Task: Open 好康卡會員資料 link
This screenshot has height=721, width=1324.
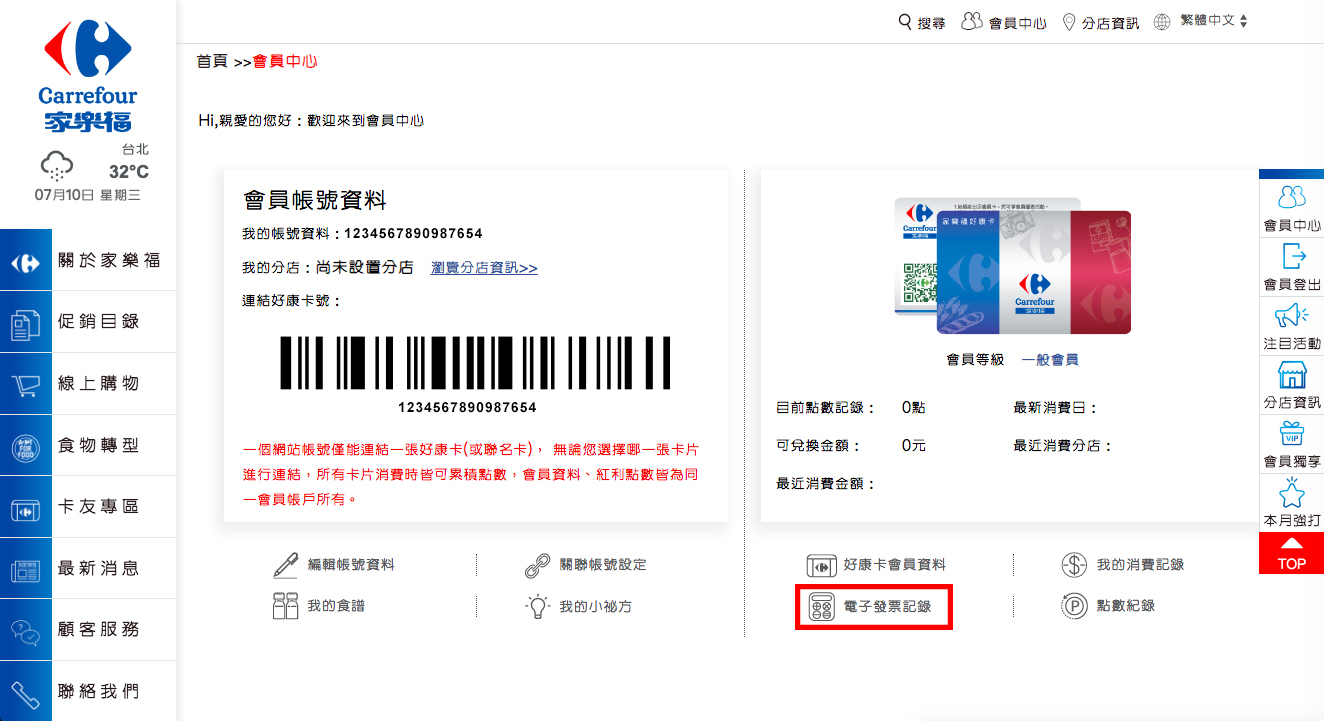Action: point(895,565)
